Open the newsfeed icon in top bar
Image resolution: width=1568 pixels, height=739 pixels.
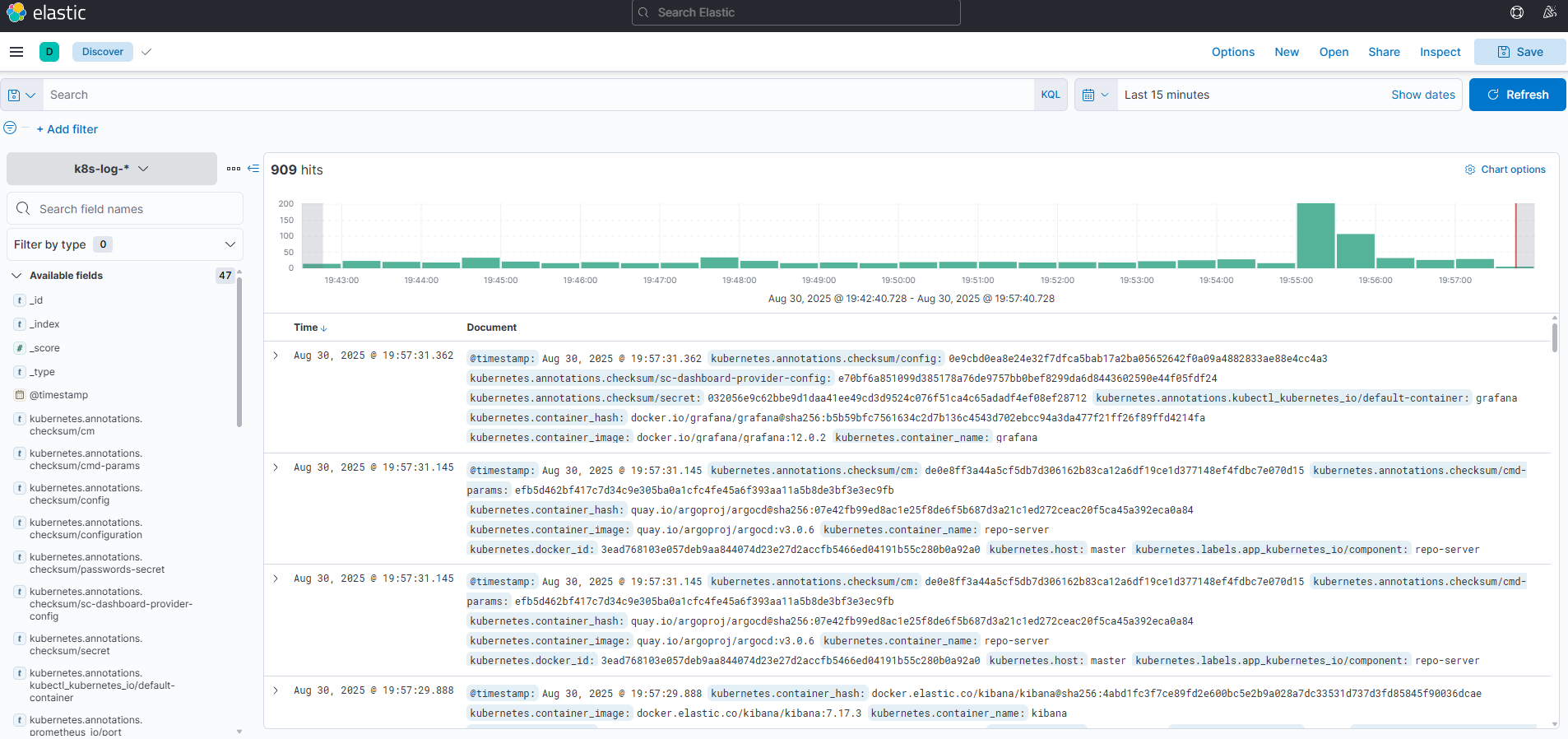pos(1550,12)
